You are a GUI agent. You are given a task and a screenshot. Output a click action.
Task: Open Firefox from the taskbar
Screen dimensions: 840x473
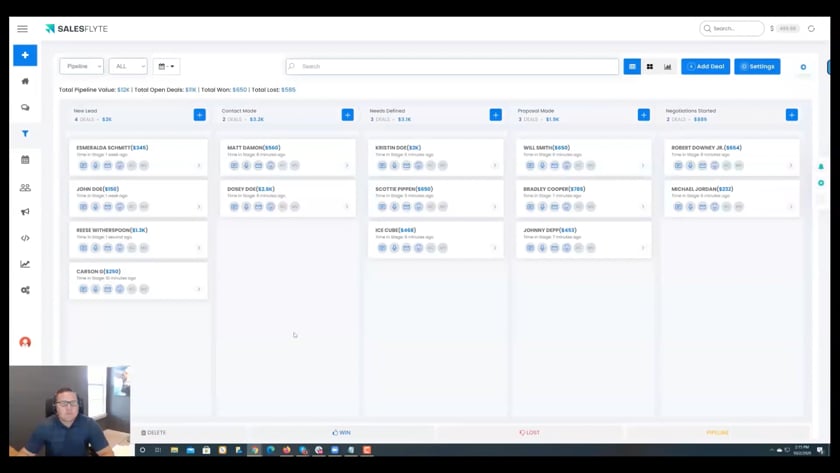coord(287,450)
